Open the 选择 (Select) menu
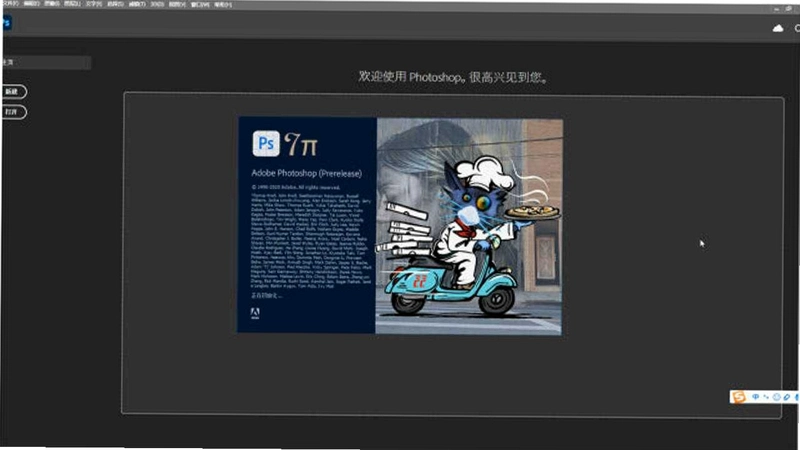The image size is (800, 450). click(x=115, y=4)
